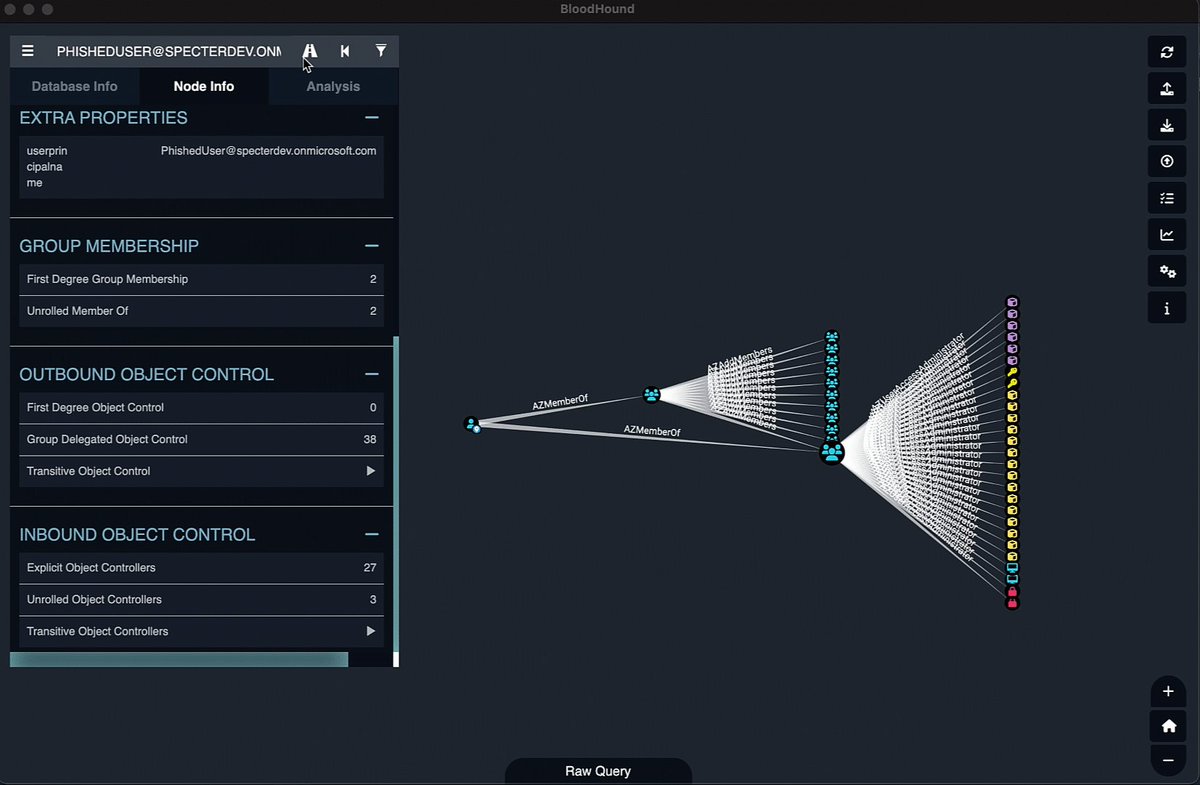Select the bottom red node in right column
The image size is (1200, 785).
pos(1012,603)
